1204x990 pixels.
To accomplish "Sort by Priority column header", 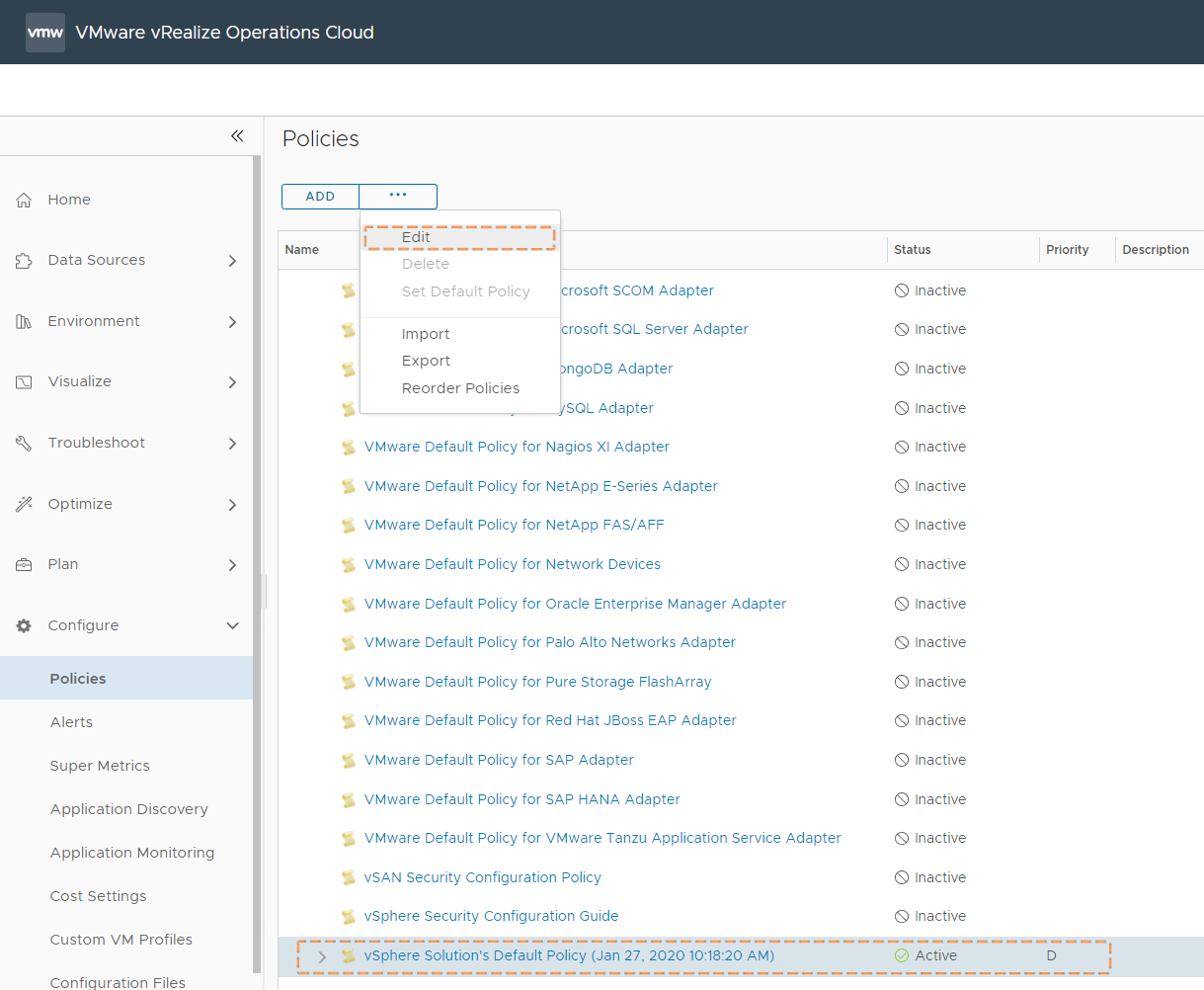I will [x=1068, y=250].
